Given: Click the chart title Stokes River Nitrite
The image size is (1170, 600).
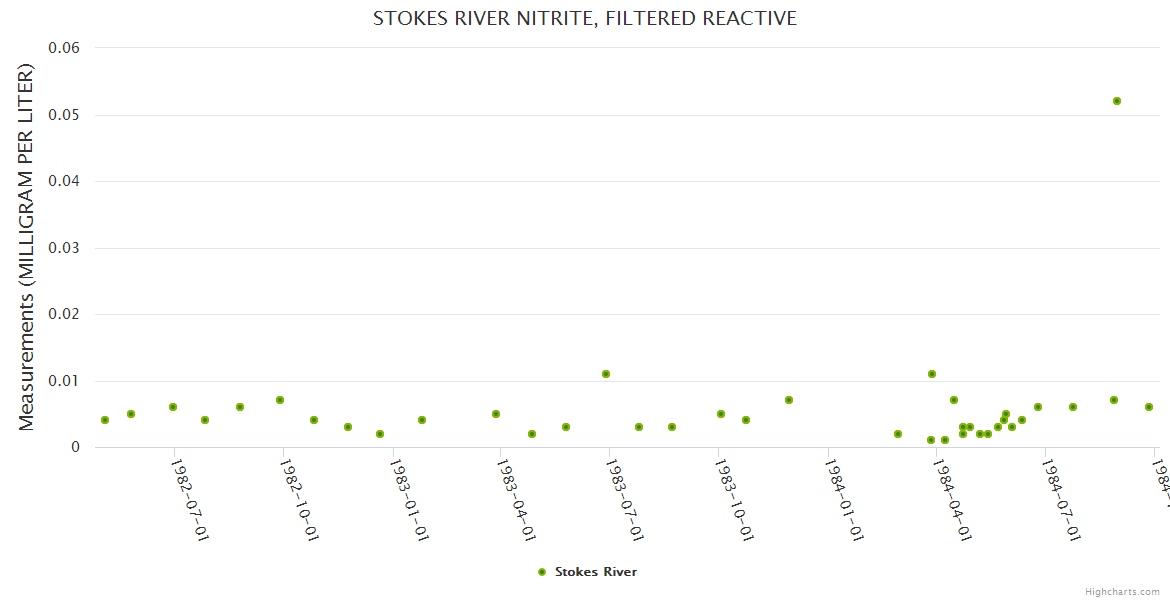Looking at the screenshot, I should [585, 19].
